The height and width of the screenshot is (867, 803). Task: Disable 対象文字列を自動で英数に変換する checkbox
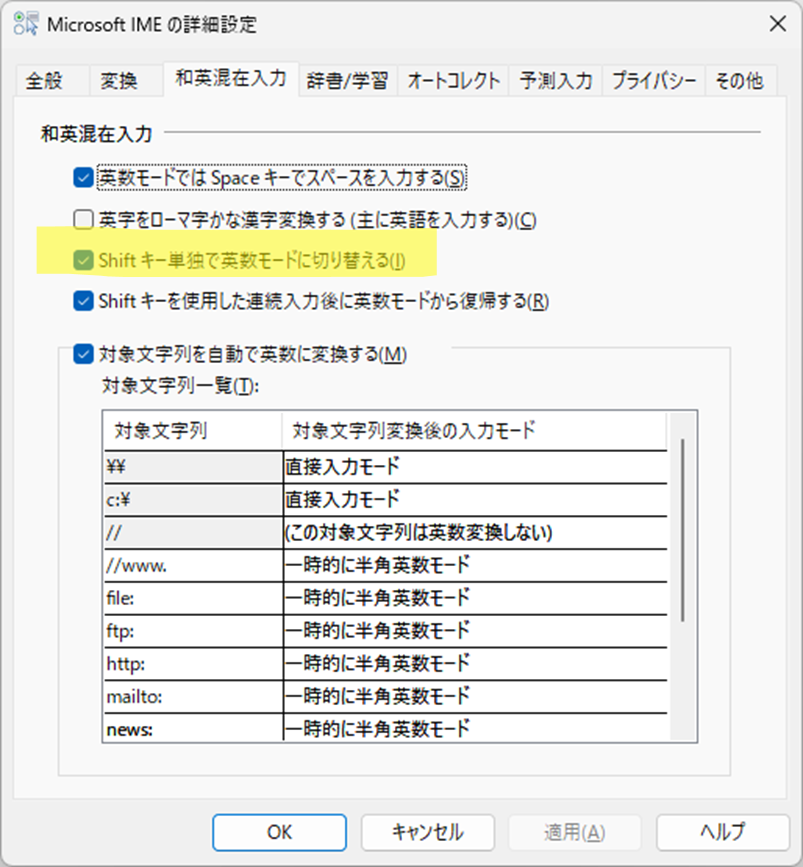pyautogui.click(x=83, y=354)
